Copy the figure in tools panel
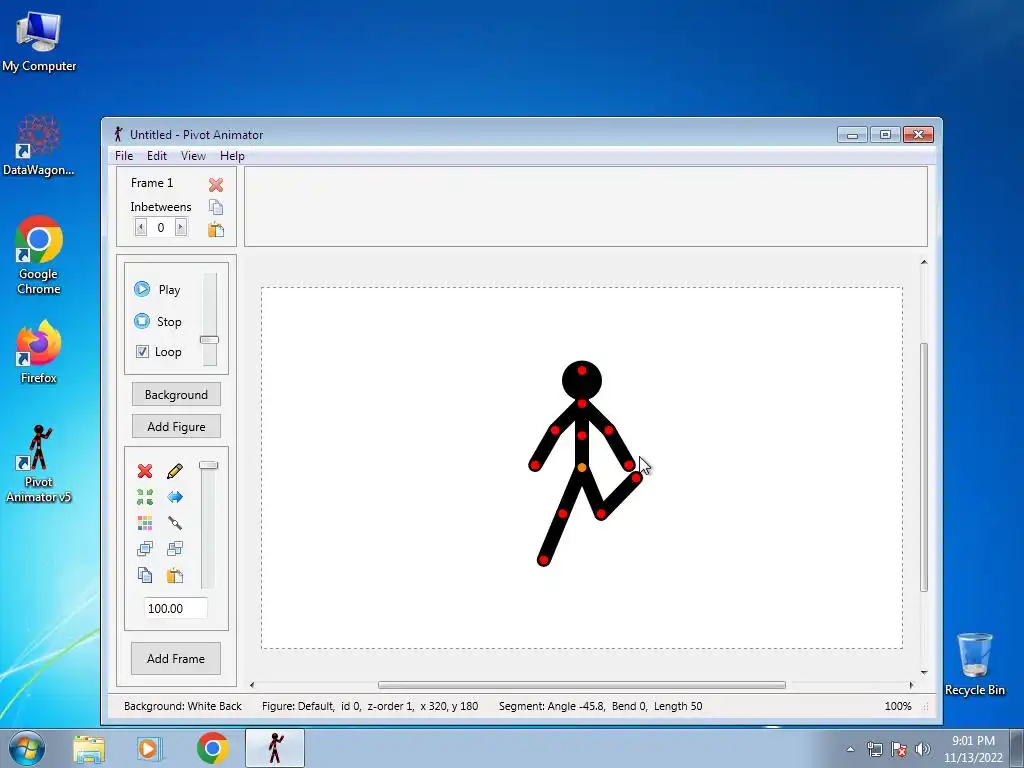Viewport: 1024px width, 768px height. pyautogui.click(x=145, y=575)
